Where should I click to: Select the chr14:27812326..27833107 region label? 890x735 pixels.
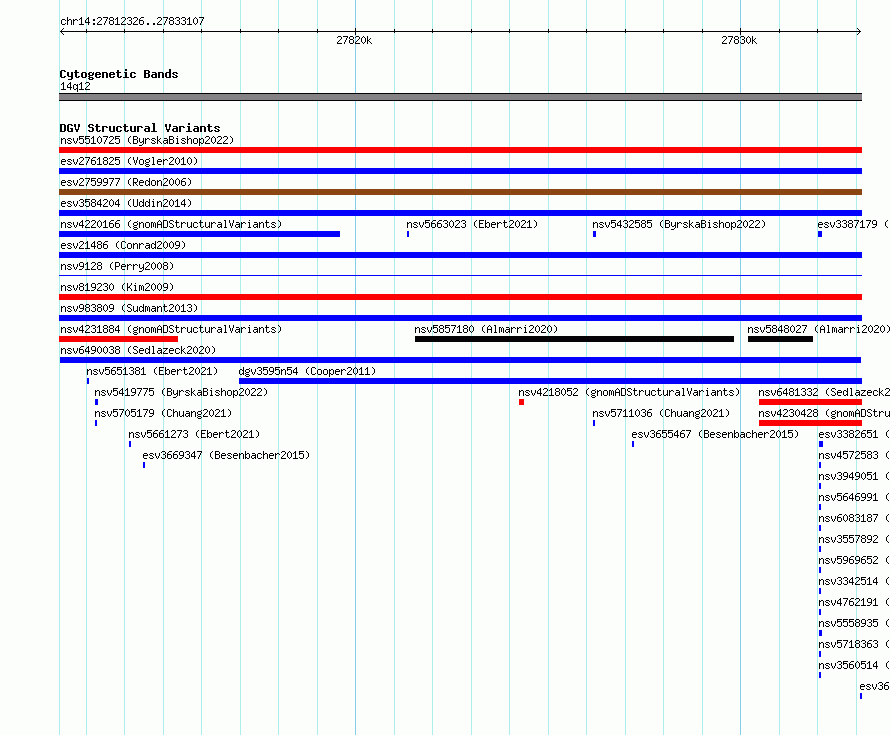[x=132, y=21]
